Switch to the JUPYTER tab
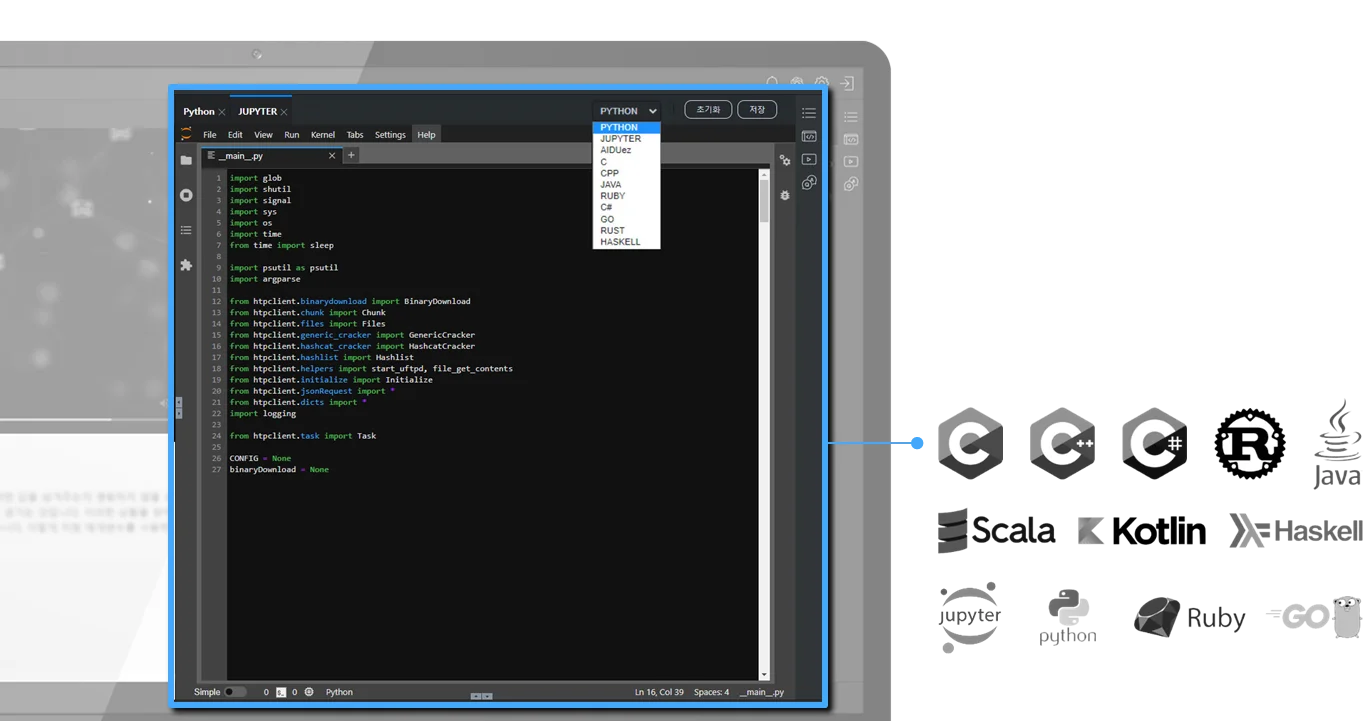The height and width of the screenshot is (721, 1363). pos(258,111)
